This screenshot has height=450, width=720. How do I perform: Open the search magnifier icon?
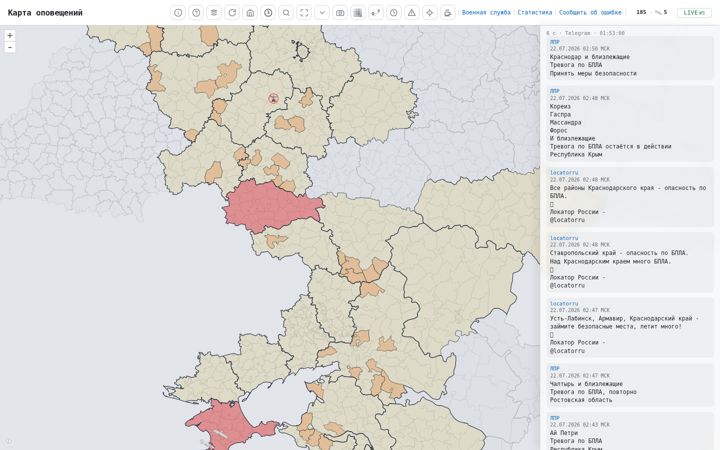(286, 13)
